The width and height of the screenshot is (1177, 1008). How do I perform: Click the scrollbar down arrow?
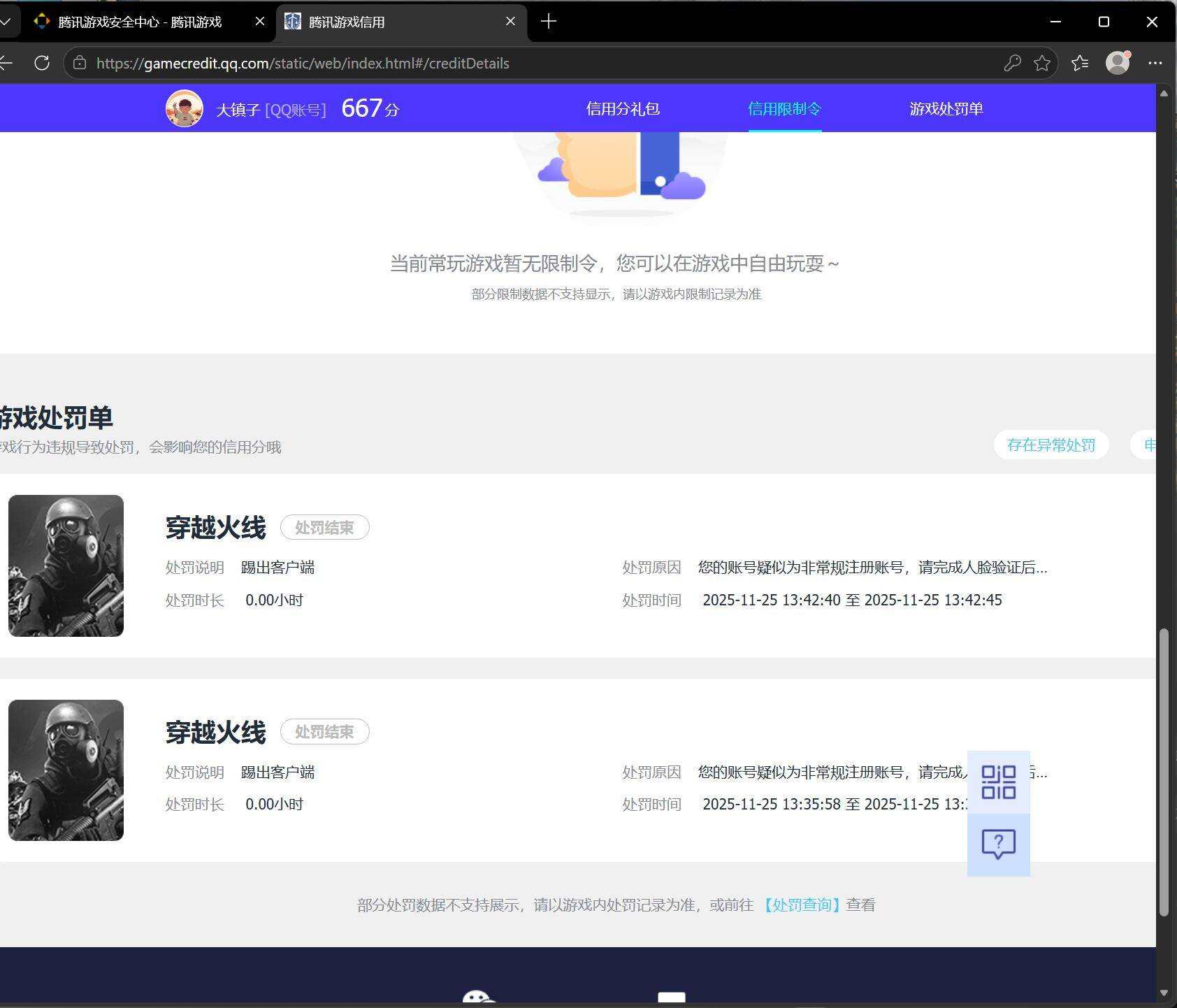[1164, 993]
